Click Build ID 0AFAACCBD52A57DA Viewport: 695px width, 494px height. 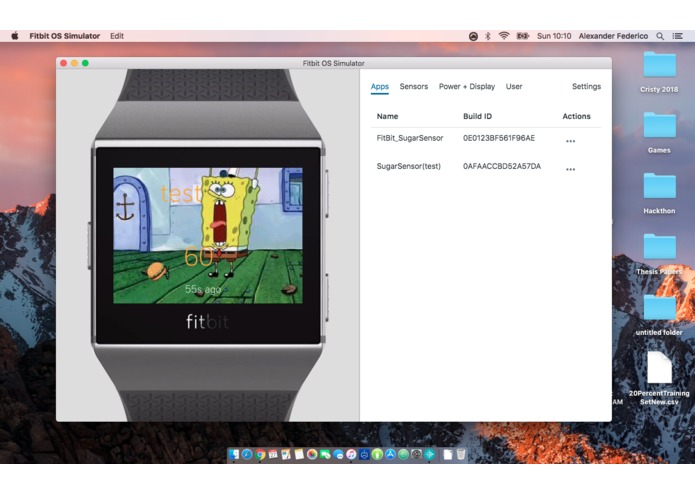pos(502,166)
